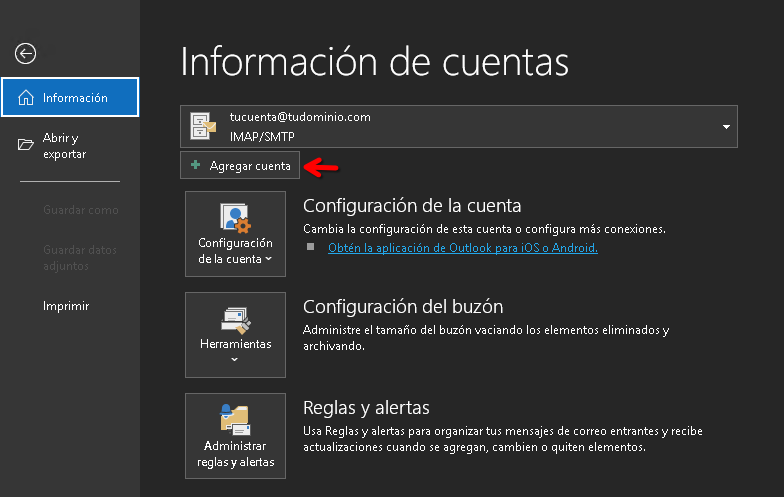Open the Abrir y exportar section
Viewport: 784px width, 497px height.
point(65,146)
